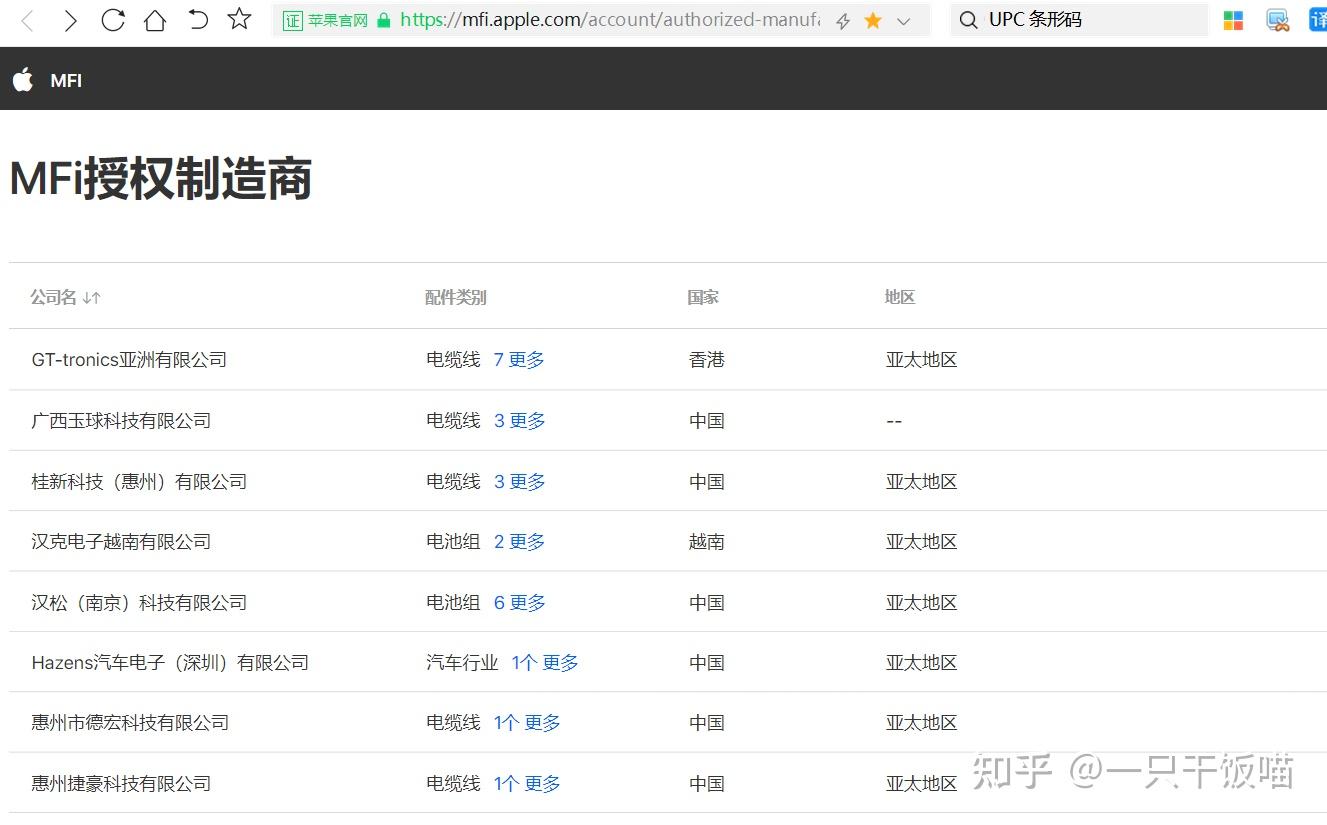Open the translate tool
The width and height of the screenshot is (1327, 825).
click(x=1318, y=19)
